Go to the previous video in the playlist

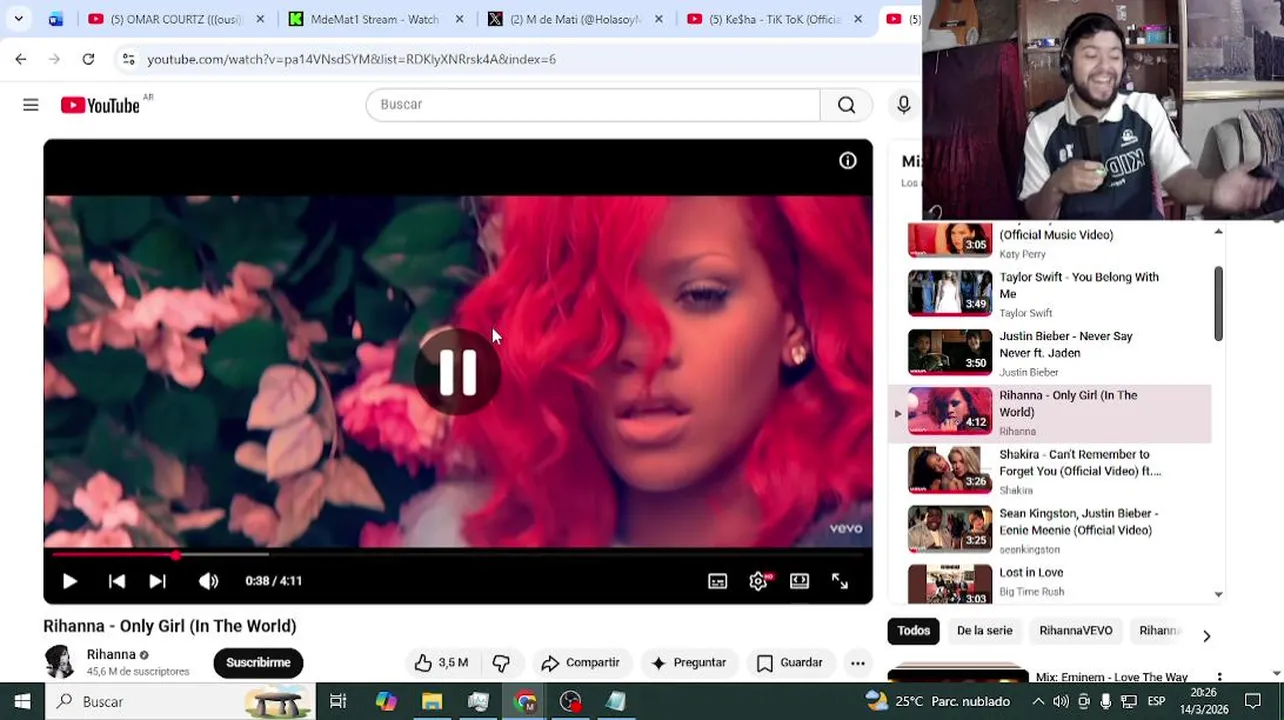click(x=117, y=581)
